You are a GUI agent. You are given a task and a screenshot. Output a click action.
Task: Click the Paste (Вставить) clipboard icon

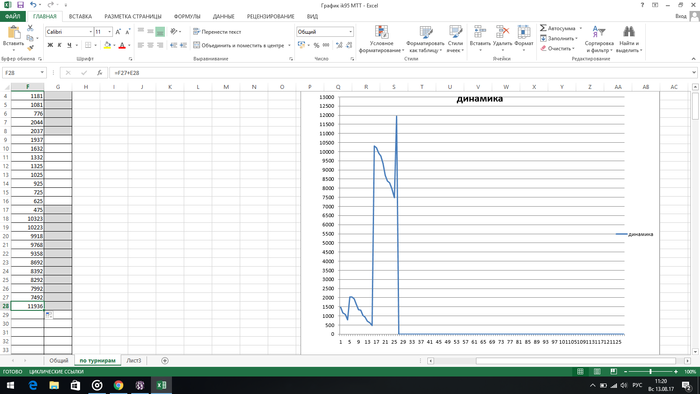[13, 33]
